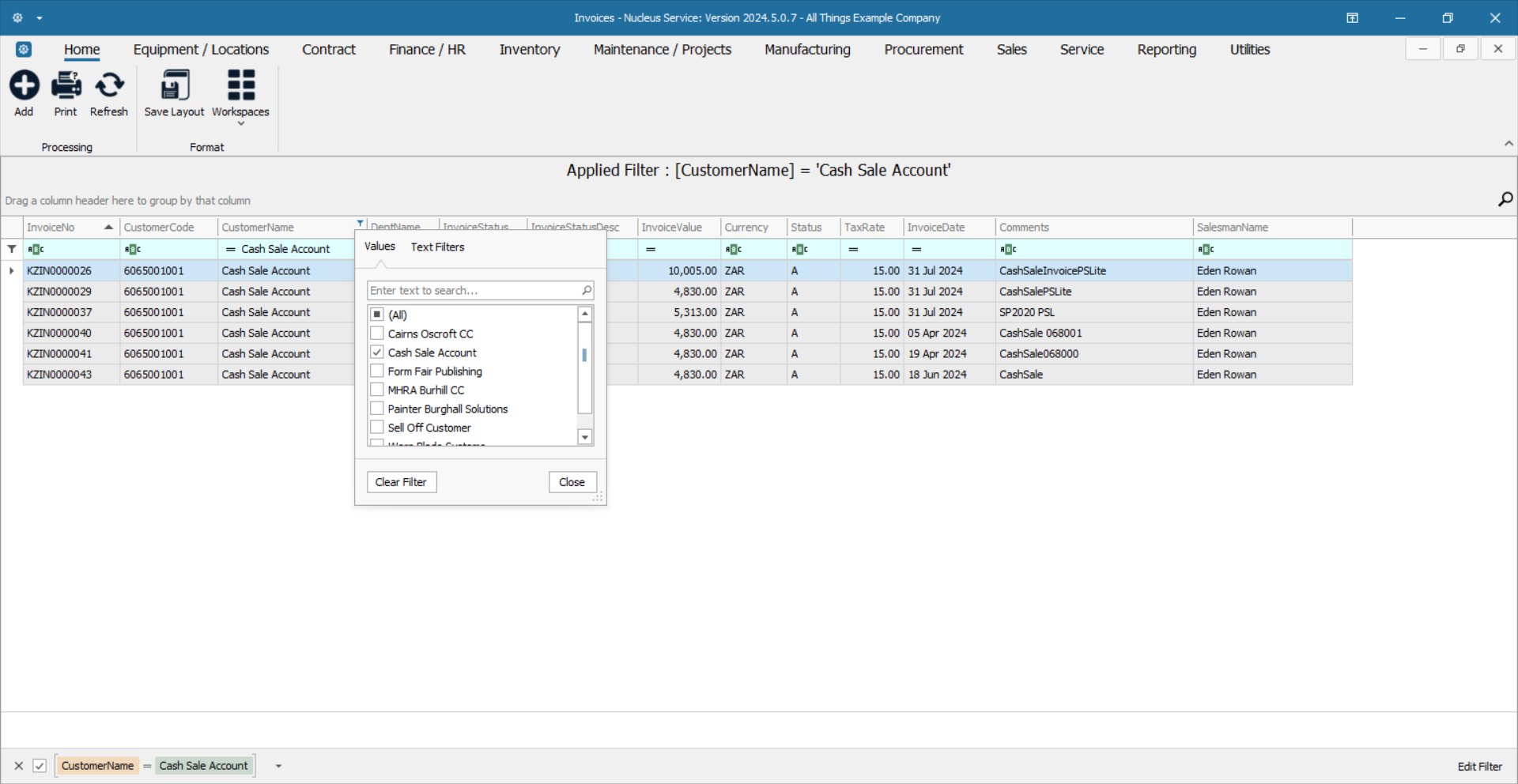The image size is (1518, 784).
Task: Click Edit Filter link
Action: (x=1479, y=767)
